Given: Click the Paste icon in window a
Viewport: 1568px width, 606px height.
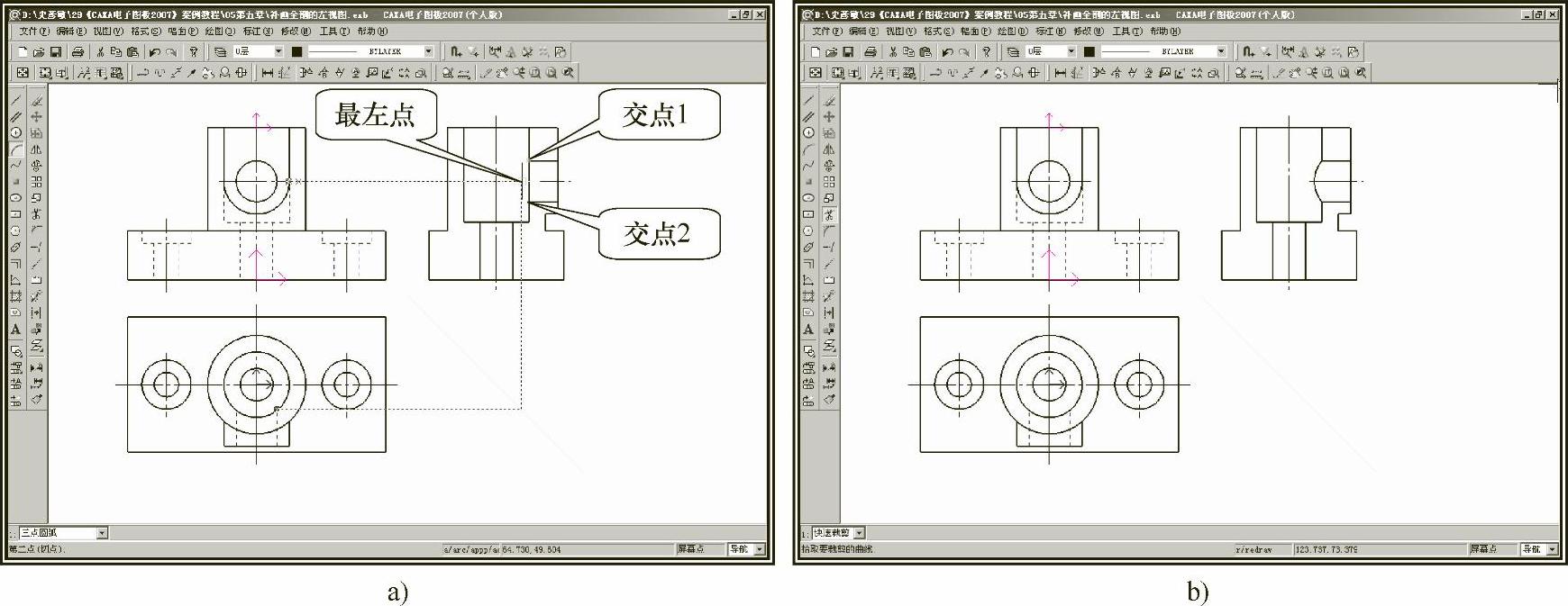Looking at the screenshot, I should coord(132,52).
